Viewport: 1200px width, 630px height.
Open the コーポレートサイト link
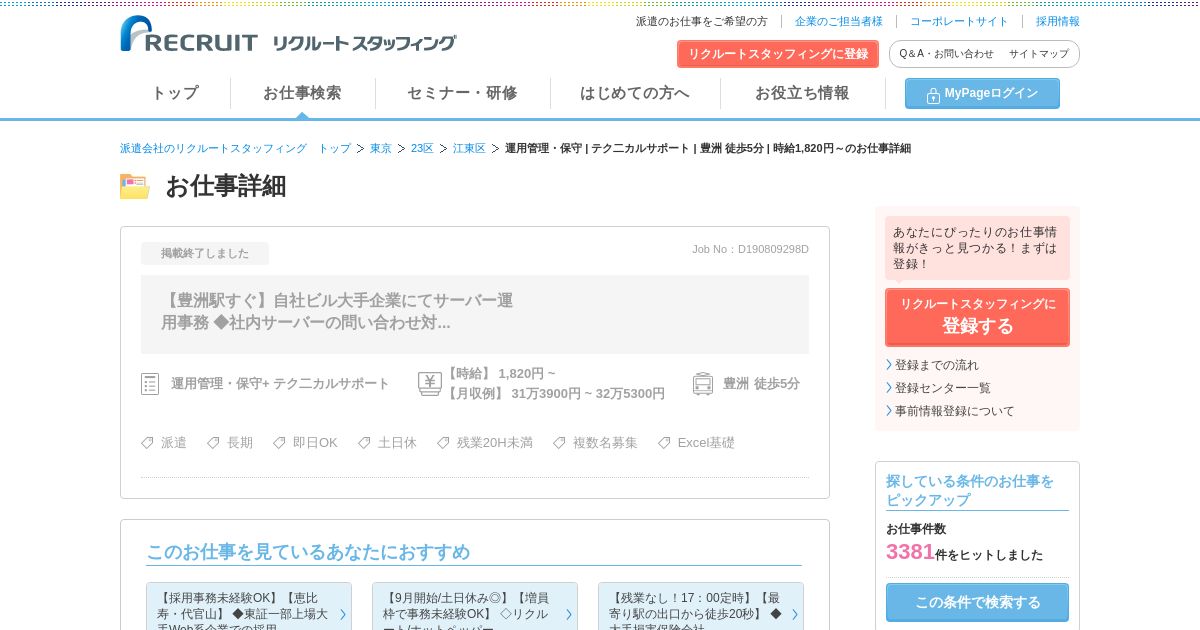tap(959, 21)
